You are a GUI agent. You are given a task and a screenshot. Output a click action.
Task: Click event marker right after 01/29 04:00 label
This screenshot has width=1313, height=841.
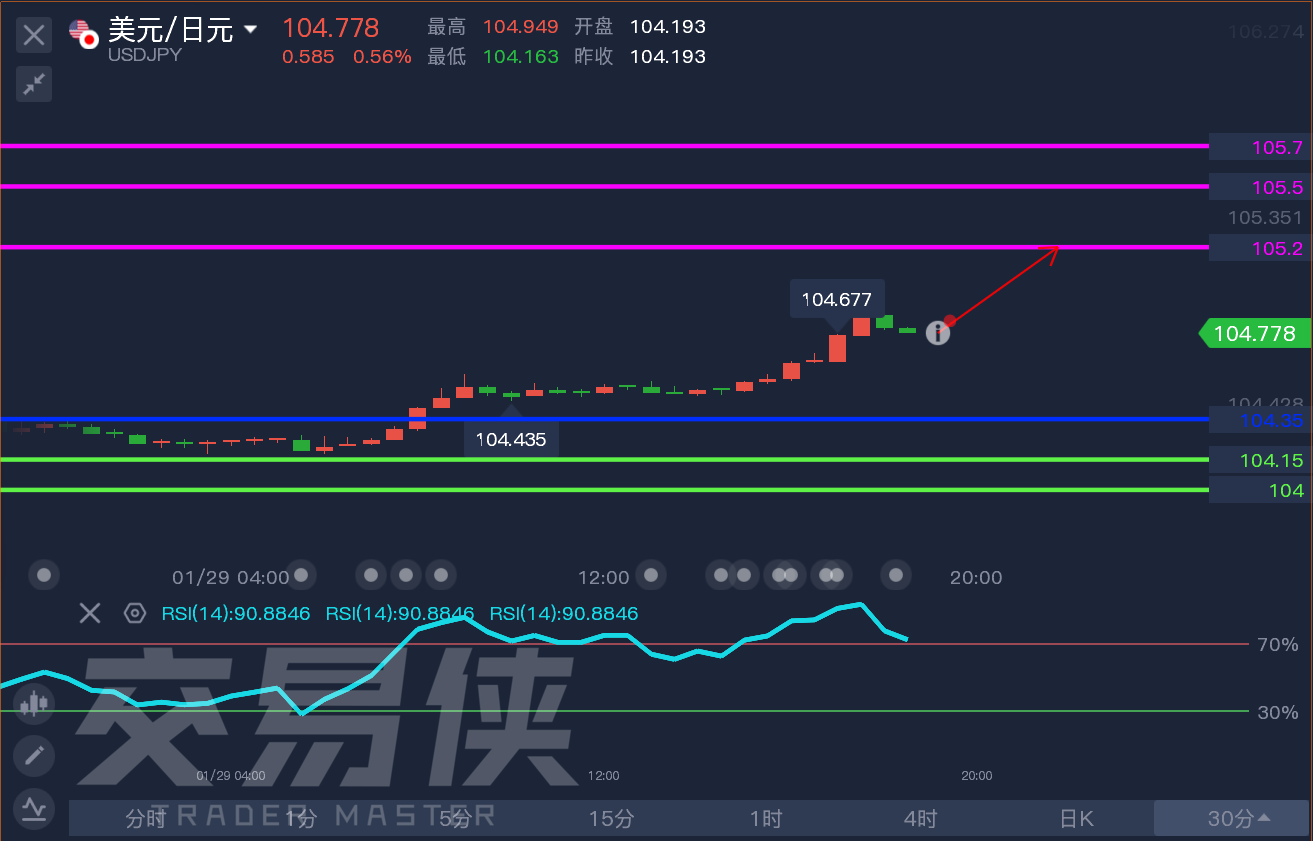point(302,575)
